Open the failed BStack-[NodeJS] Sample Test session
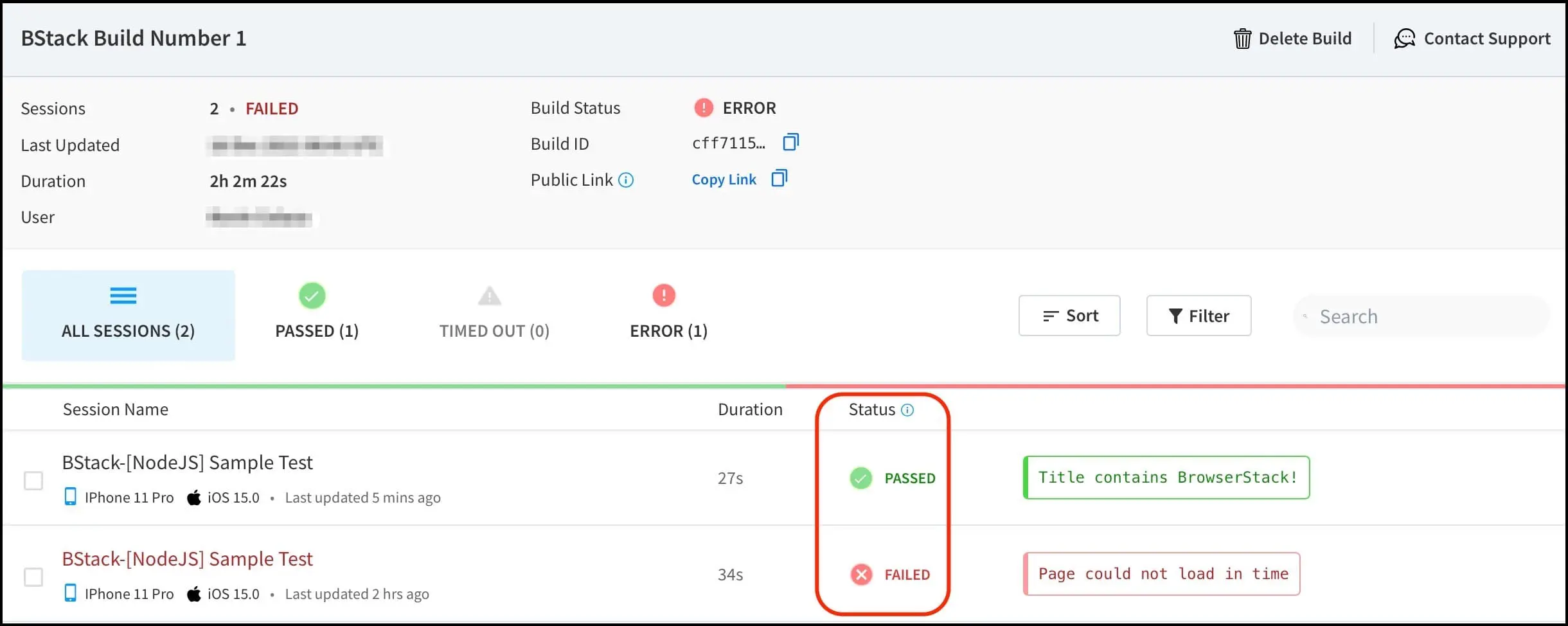1568x626 pixels. coord(187,559)
